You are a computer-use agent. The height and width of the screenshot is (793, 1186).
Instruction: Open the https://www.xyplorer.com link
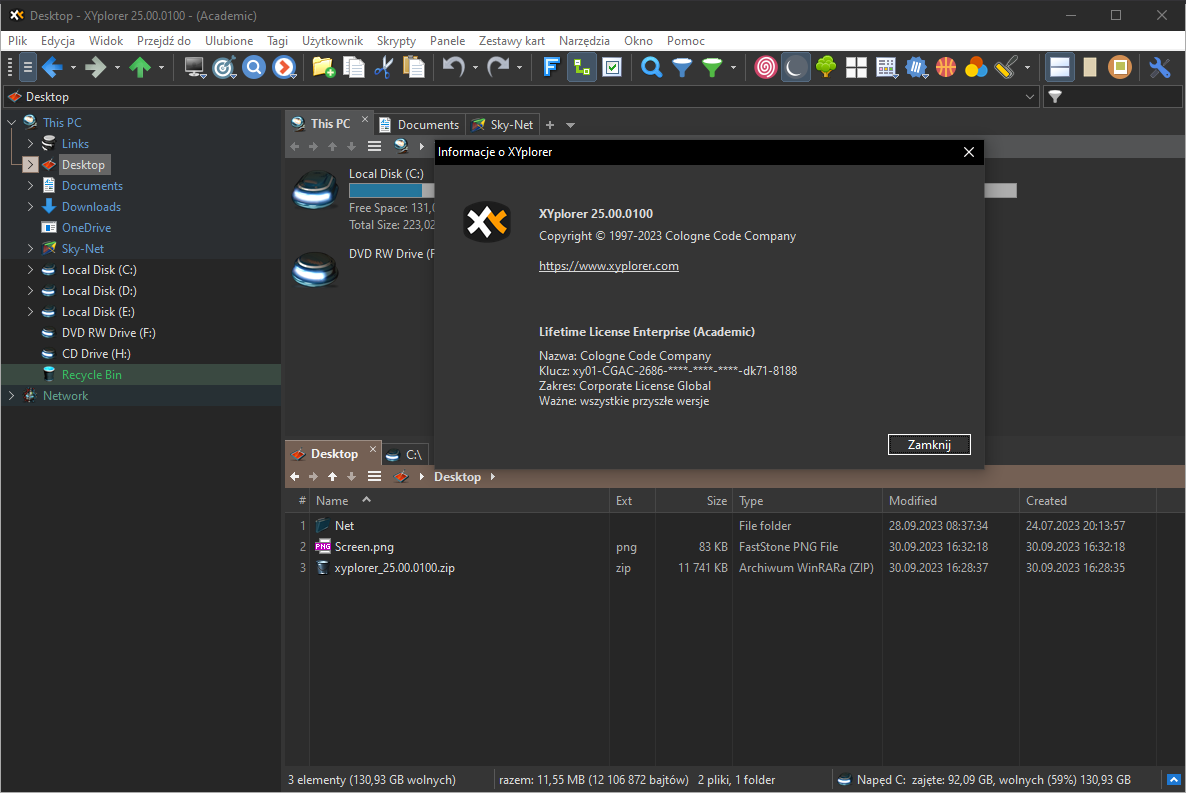(609, 266)
